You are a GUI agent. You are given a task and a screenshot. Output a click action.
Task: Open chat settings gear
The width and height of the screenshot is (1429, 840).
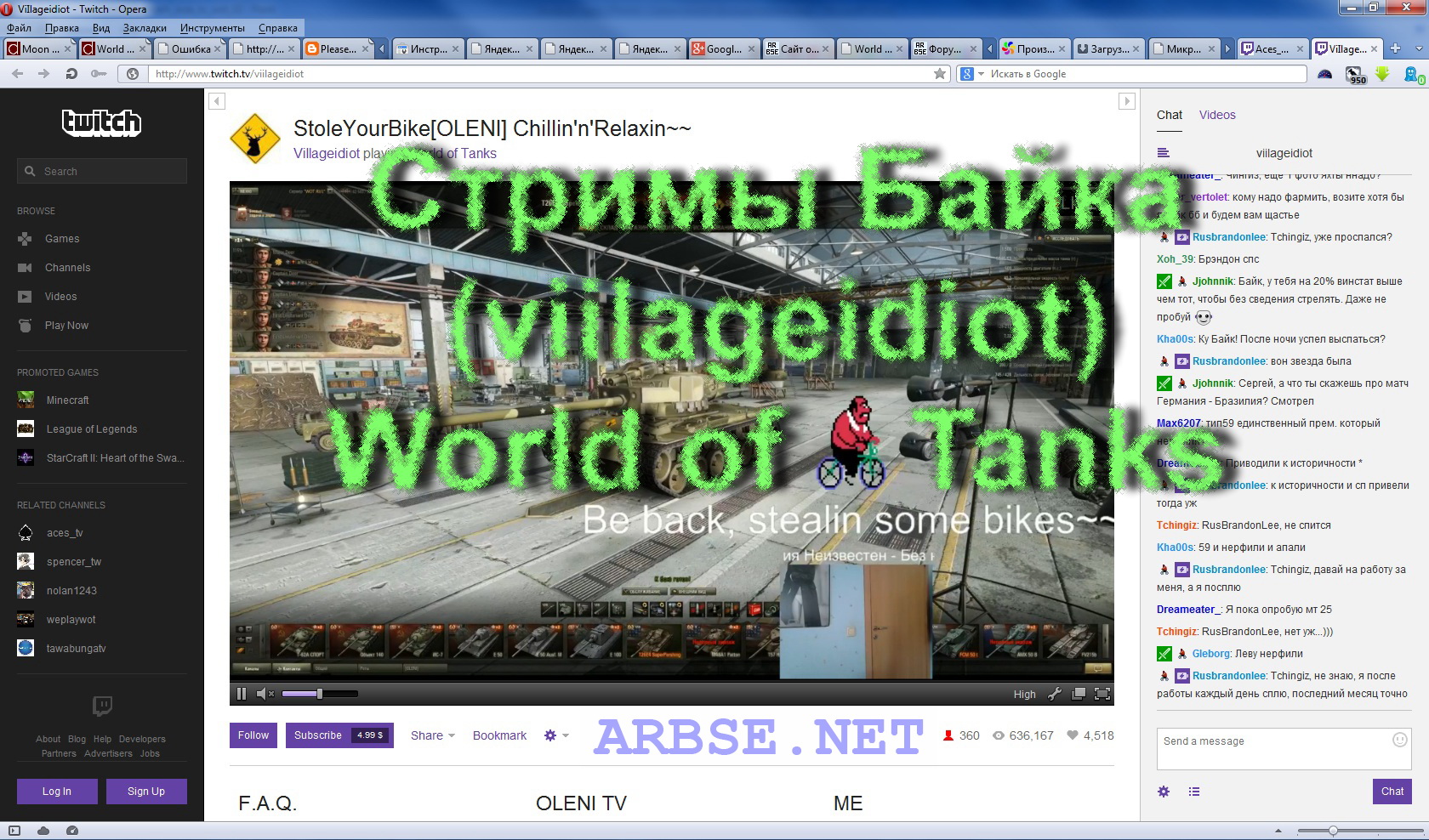point(1164,792)
